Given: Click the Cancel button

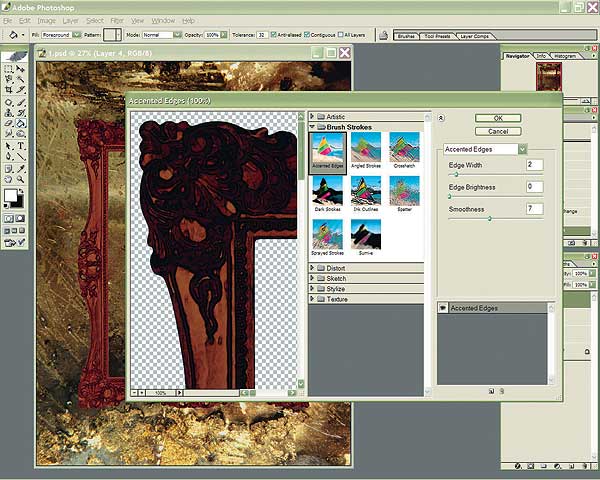Looking at the screenshot, I should point(498,131).
